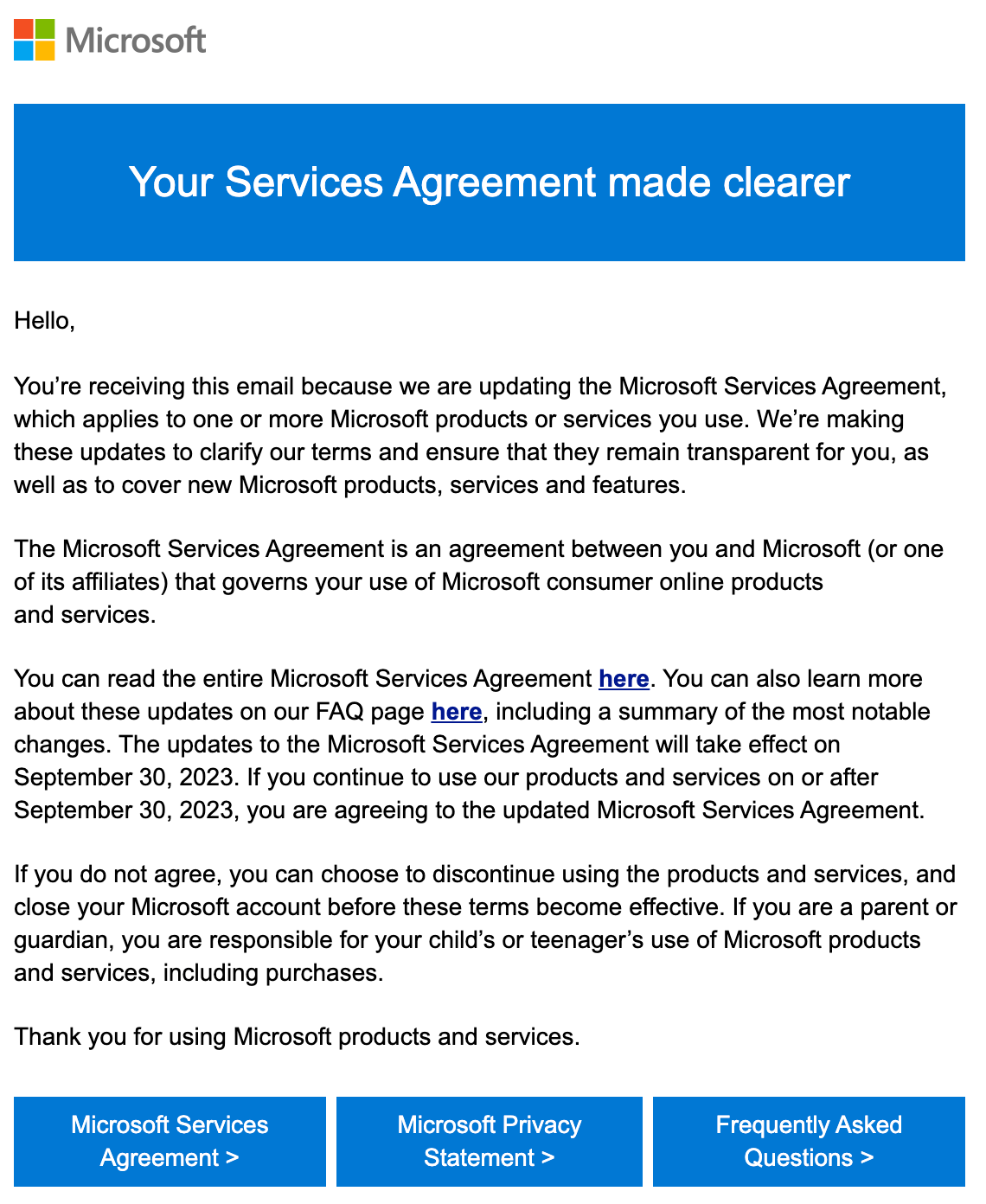
Task: Click the 'Thank you for using Microsoft' line
Action: (297, 1036)
